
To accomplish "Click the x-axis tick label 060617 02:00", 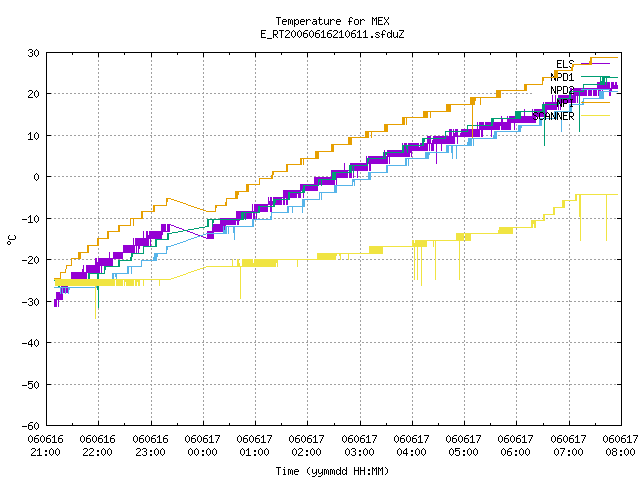I will 307,446.
